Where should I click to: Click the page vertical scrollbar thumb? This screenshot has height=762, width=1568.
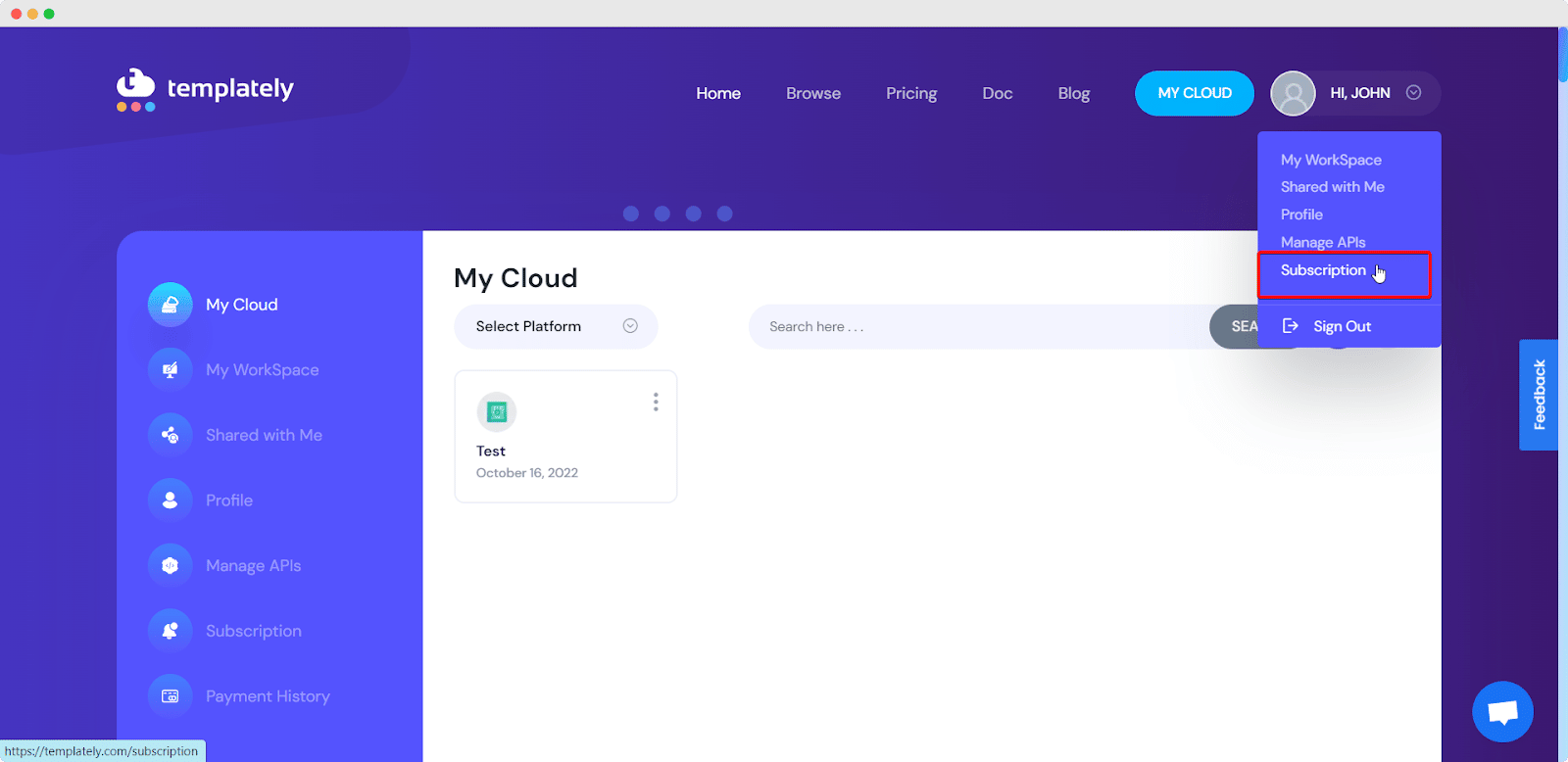pyautogui.click(x=1563, y=56)
